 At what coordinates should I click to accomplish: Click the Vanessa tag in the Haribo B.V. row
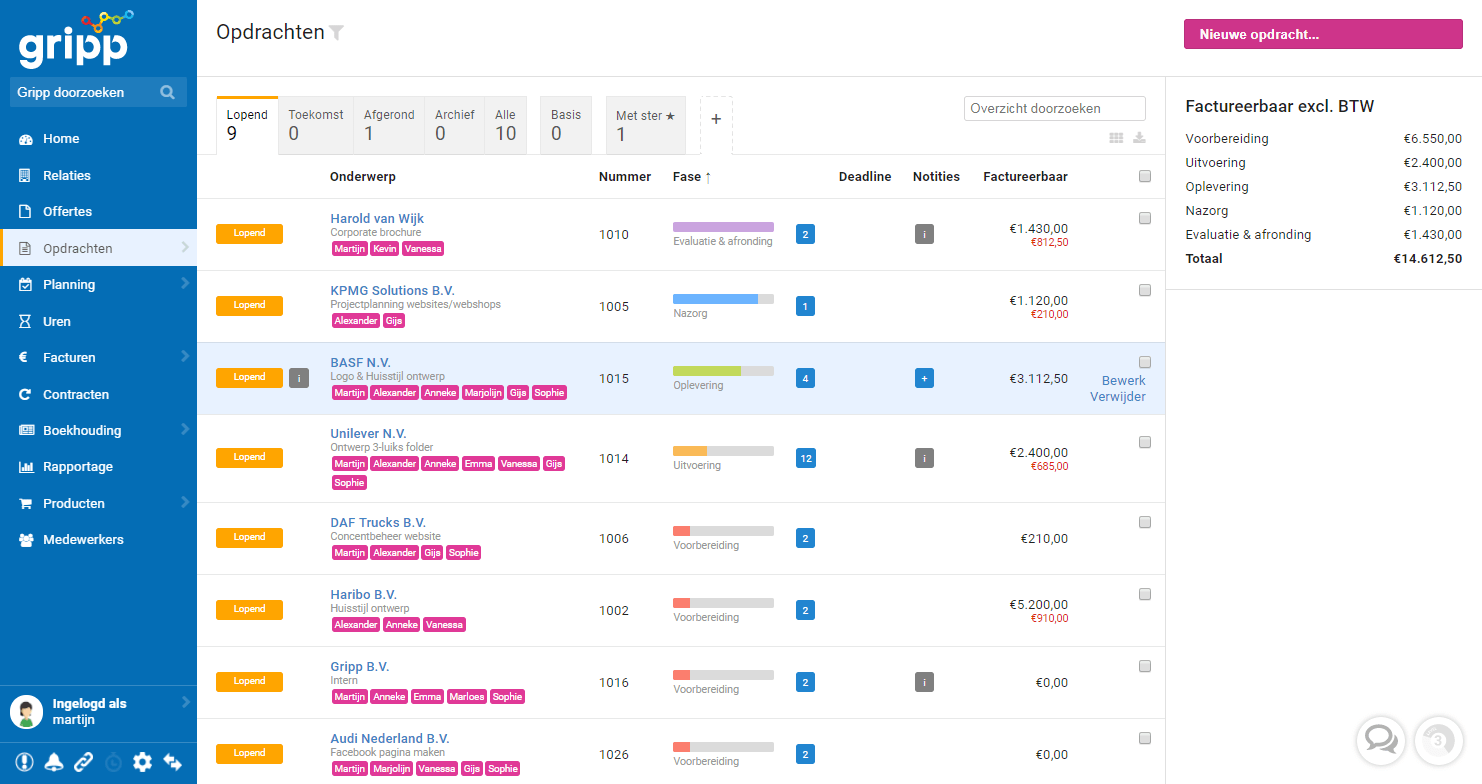coord(444,625)
